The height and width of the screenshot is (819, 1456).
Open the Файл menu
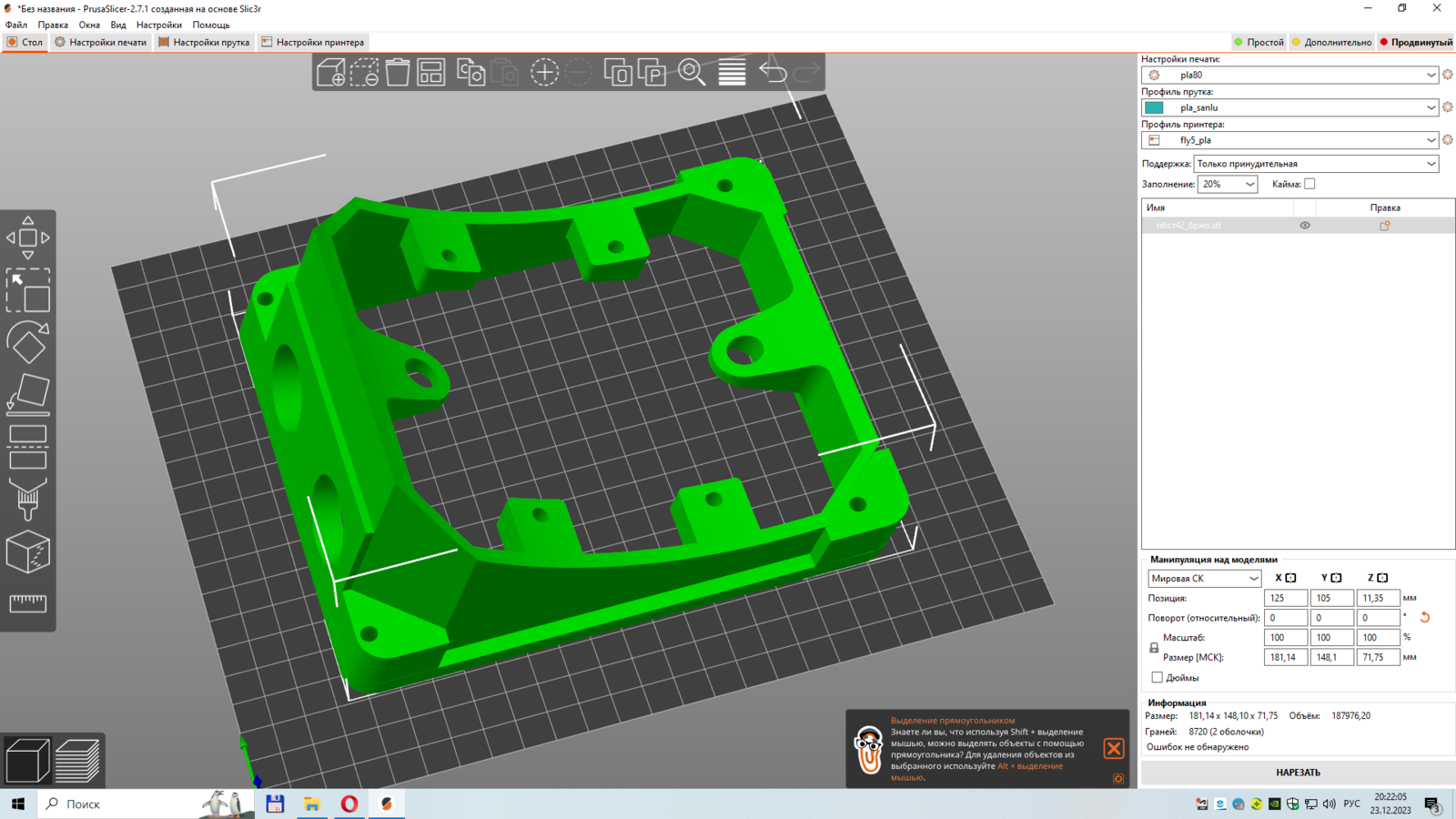(x=16, y=25)
